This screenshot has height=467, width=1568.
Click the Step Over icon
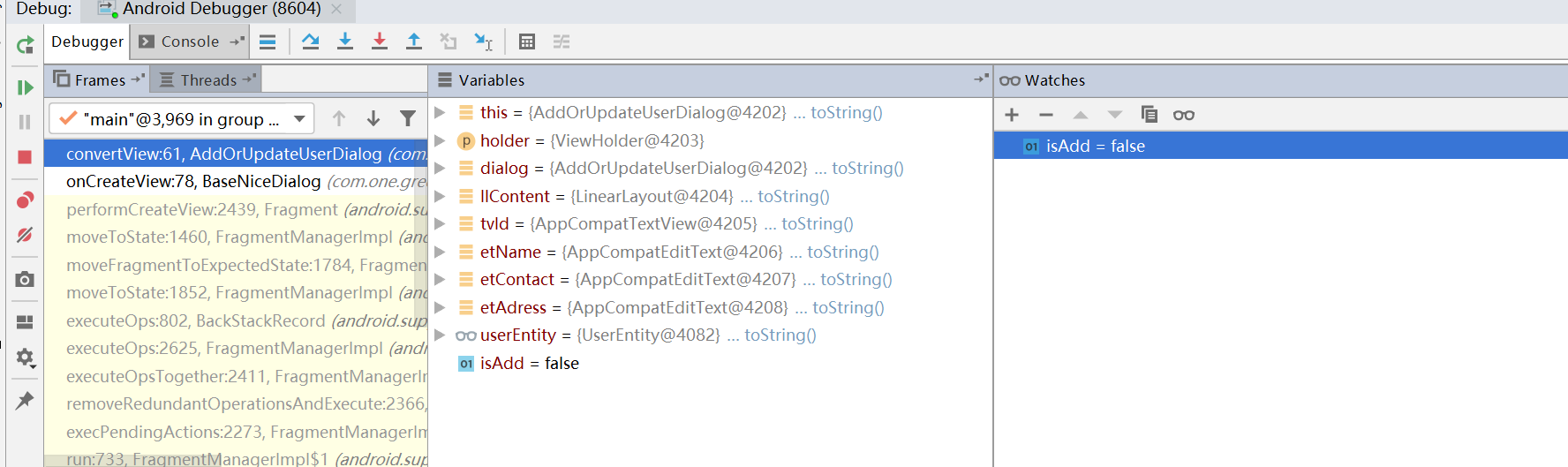pos(310,41)
